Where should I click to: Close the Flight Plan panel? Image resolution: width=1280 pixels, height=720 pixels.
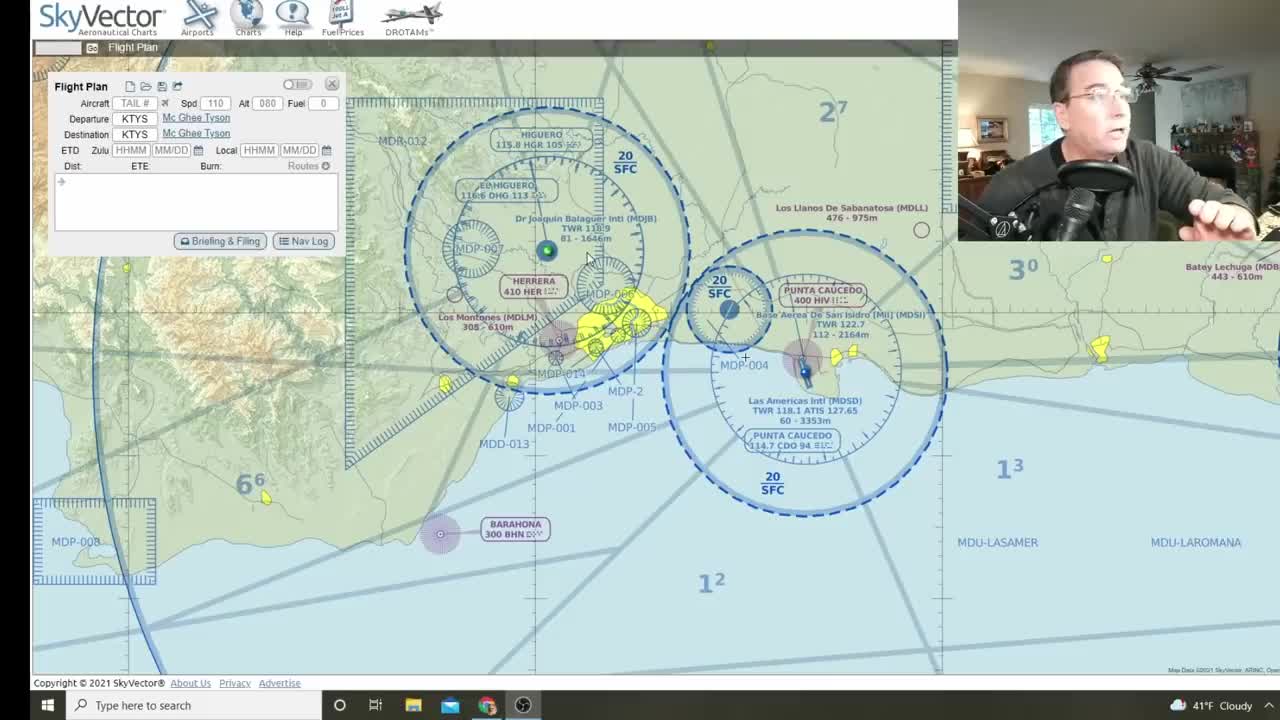point(332,85)
